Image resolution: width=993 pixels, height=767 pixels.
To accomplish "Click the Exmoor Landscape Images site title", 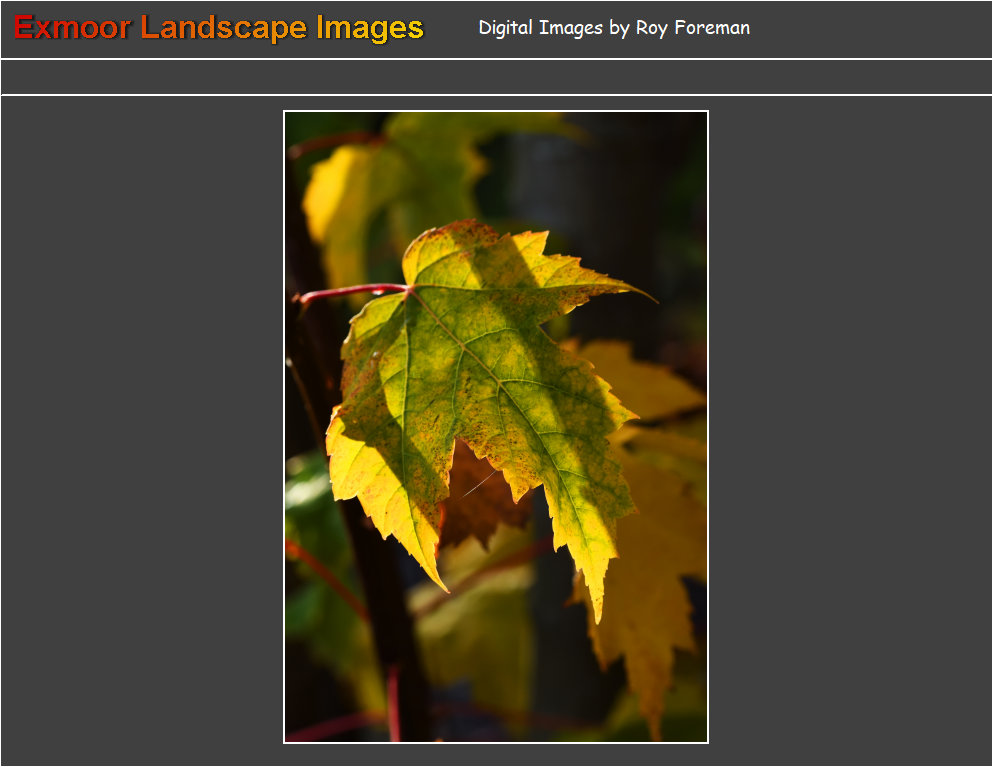I will [218, 28].
